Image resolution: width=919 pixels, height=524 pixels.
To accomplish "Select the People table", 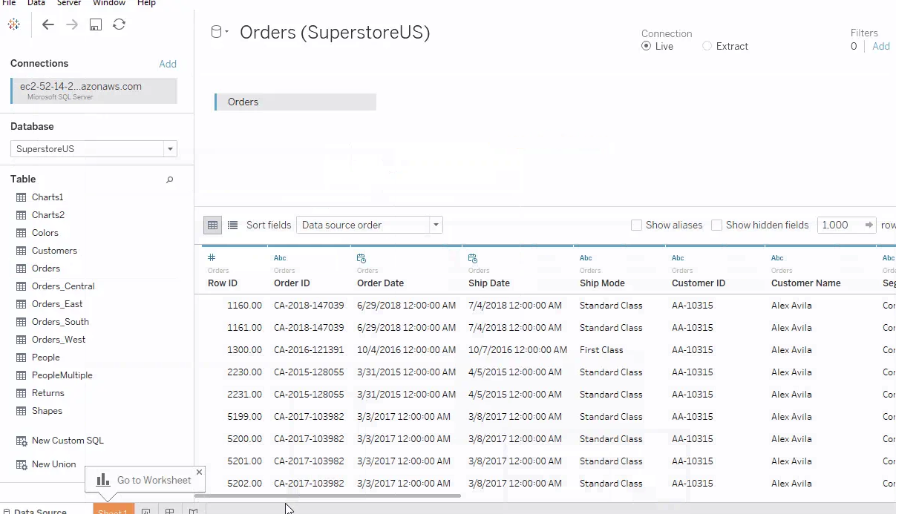I will [45, 358].
